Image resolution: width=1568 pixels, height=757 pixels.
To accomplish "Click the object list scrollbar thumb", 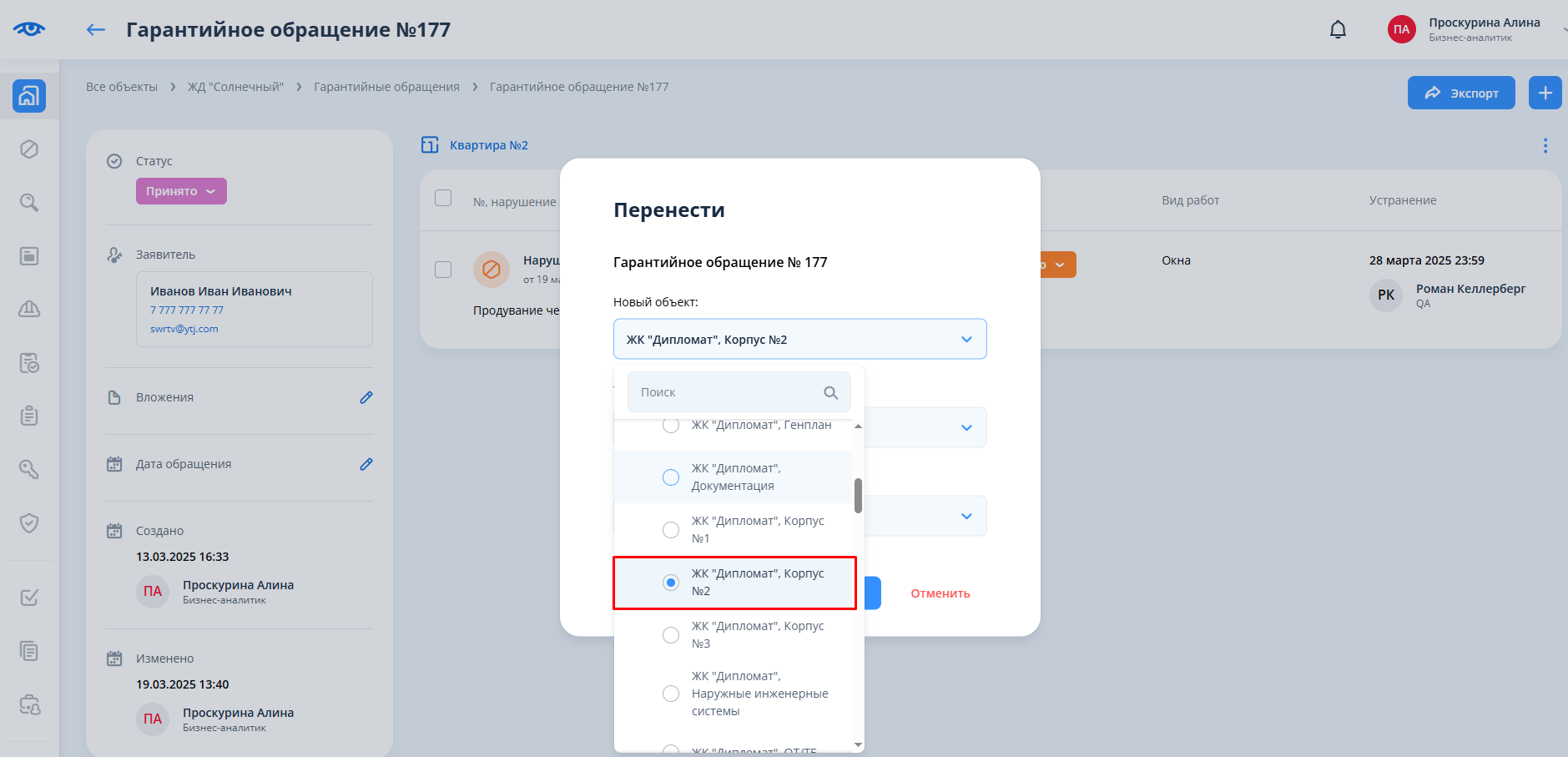I will coord(858,496).
